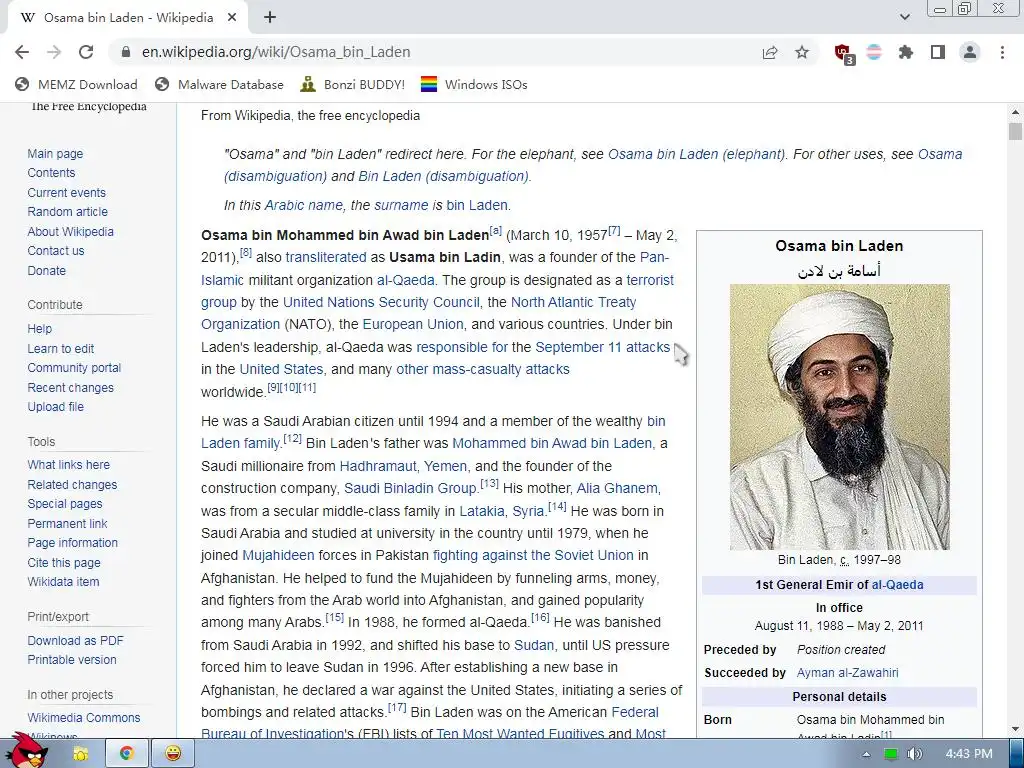Open the Bonzi BUDDY! bookmark

pos(353,84)
